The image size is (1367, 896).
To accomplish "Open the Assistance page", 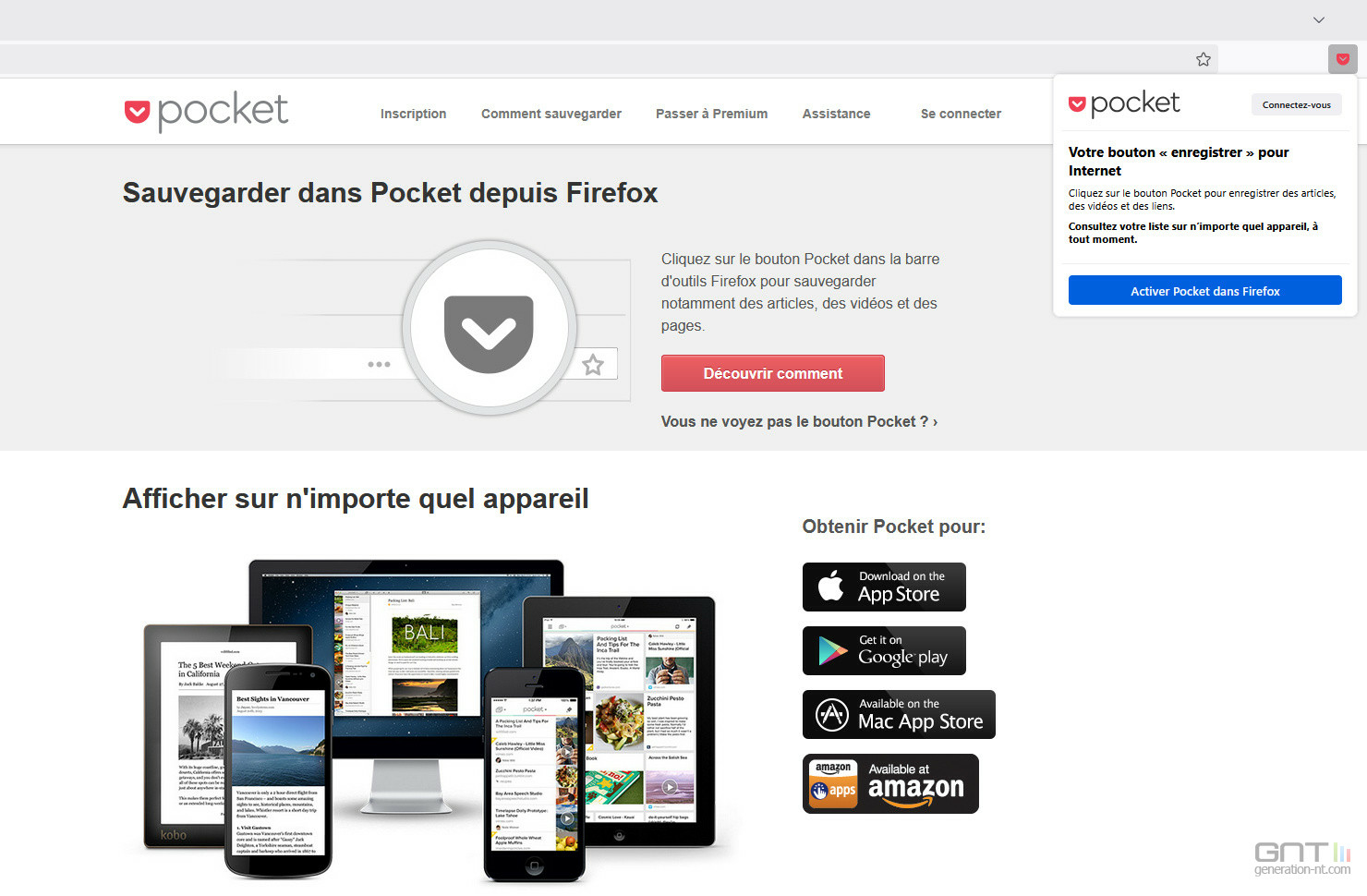I will pos(836,114).
